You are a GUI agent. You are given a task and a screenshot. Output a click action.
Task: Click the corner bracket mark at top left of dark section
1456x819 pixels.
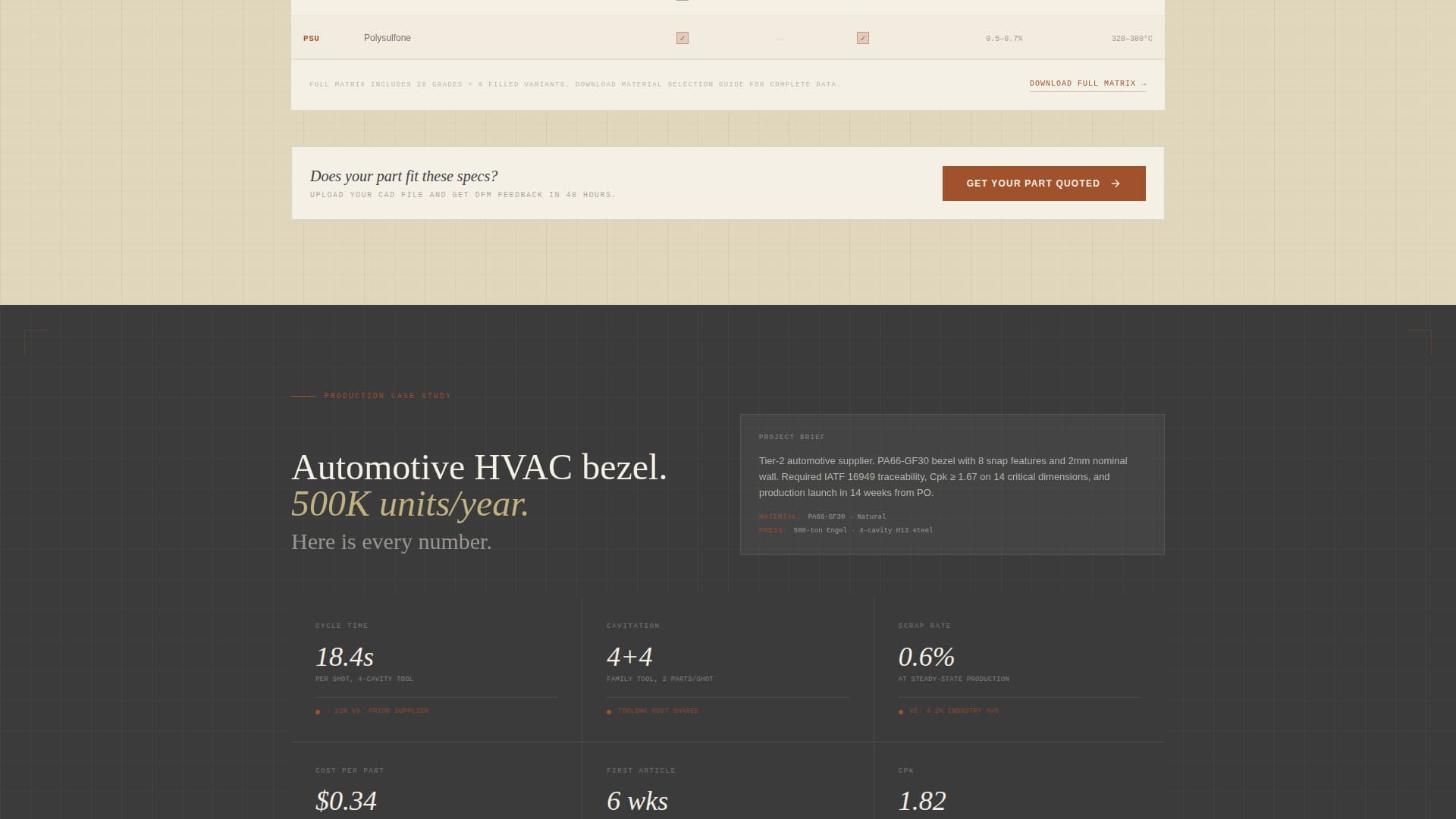[x=37, y=340]
